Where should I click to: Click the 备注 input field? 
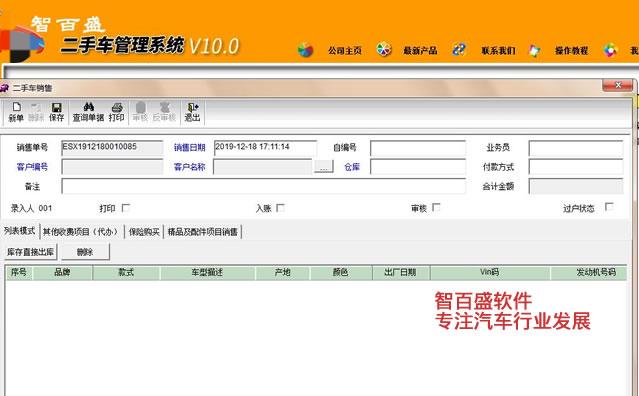(x=264, y=186)
